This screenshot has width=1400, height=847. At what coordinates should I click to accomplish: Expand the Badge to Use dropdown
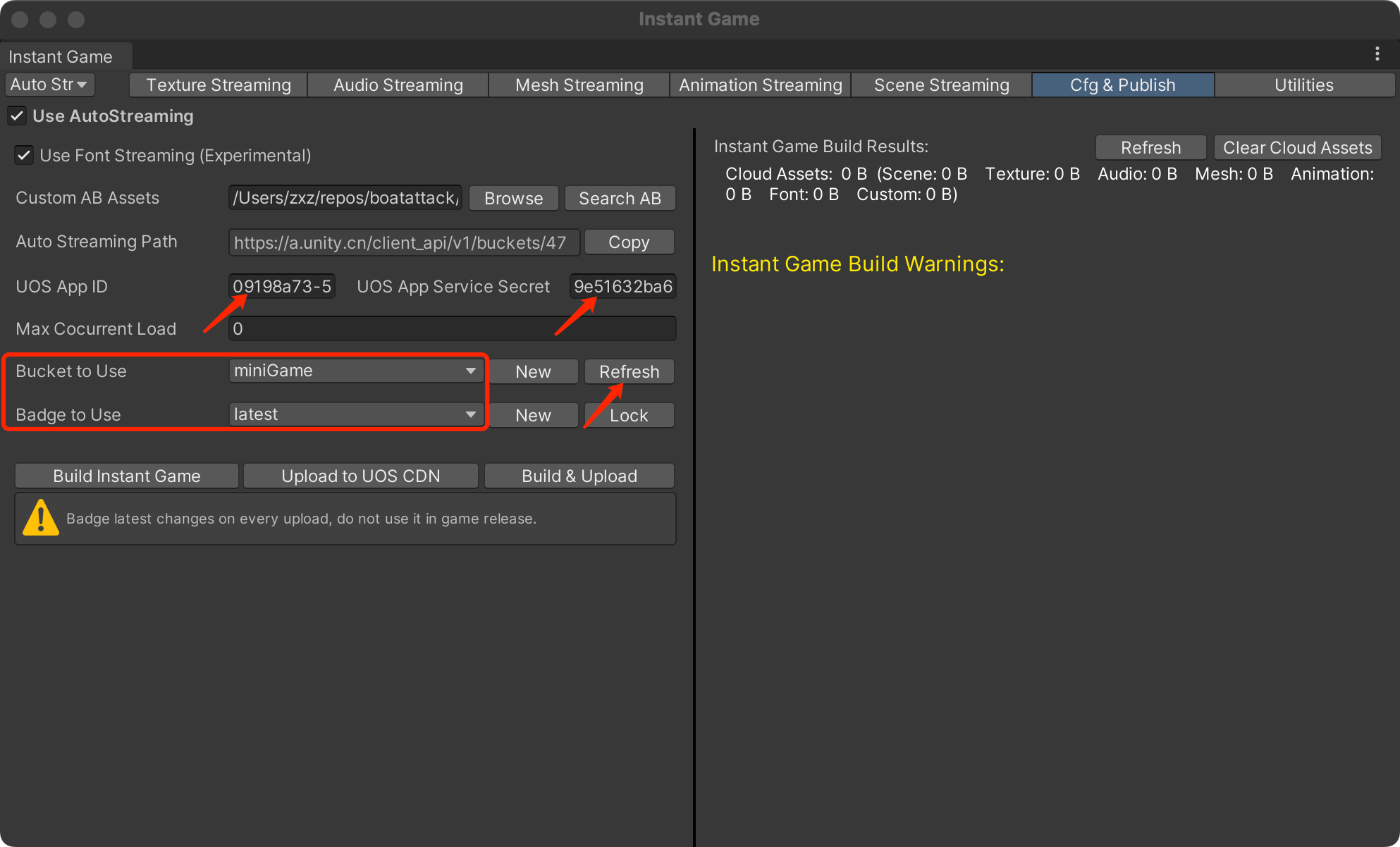[x=356, y=414]
